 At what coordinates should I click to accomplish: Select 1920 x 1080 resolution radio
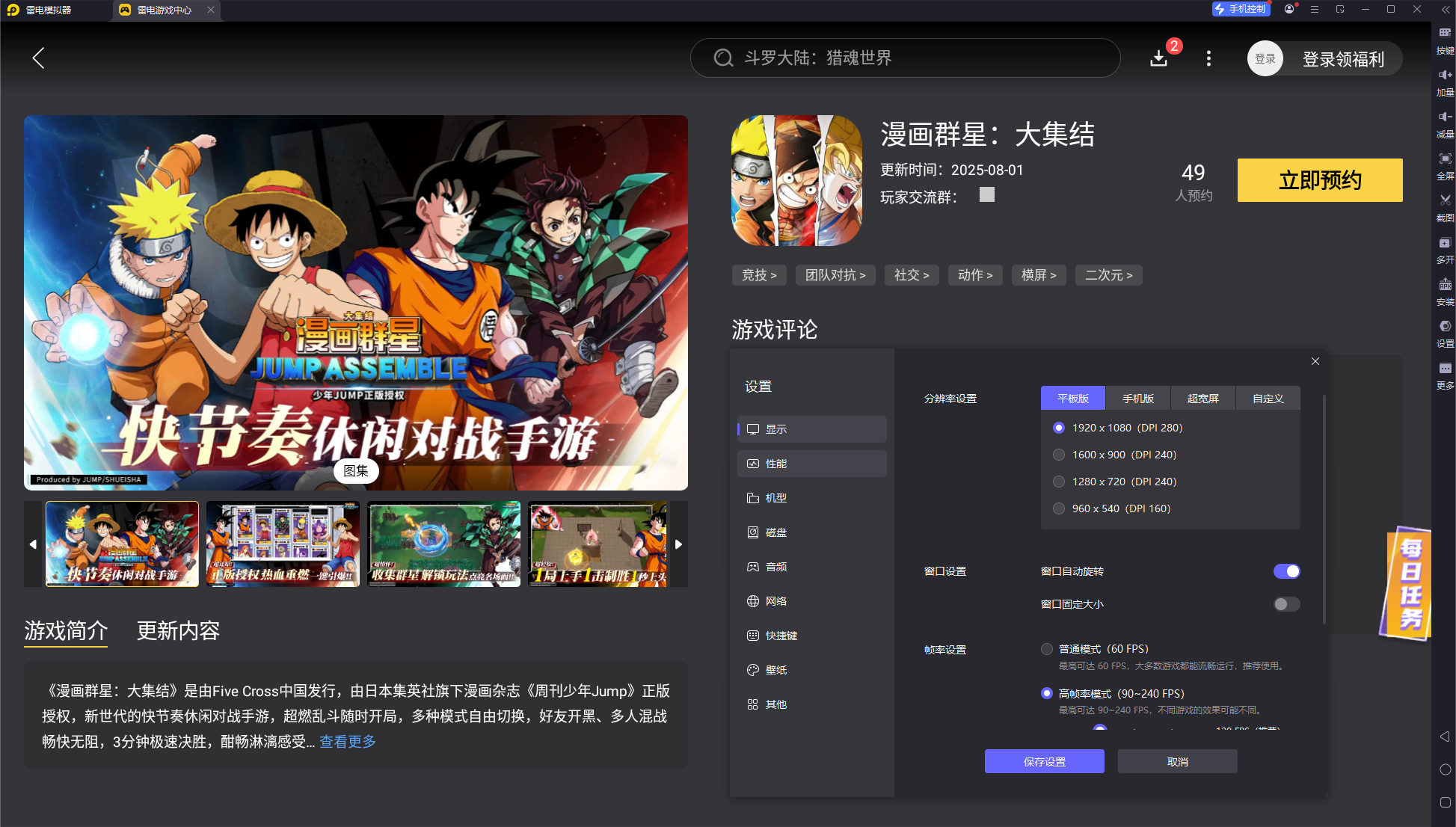1058,428
